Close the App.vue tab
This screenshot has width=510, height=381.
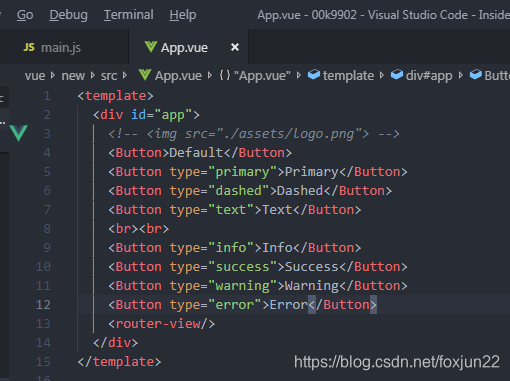[235, 47]
